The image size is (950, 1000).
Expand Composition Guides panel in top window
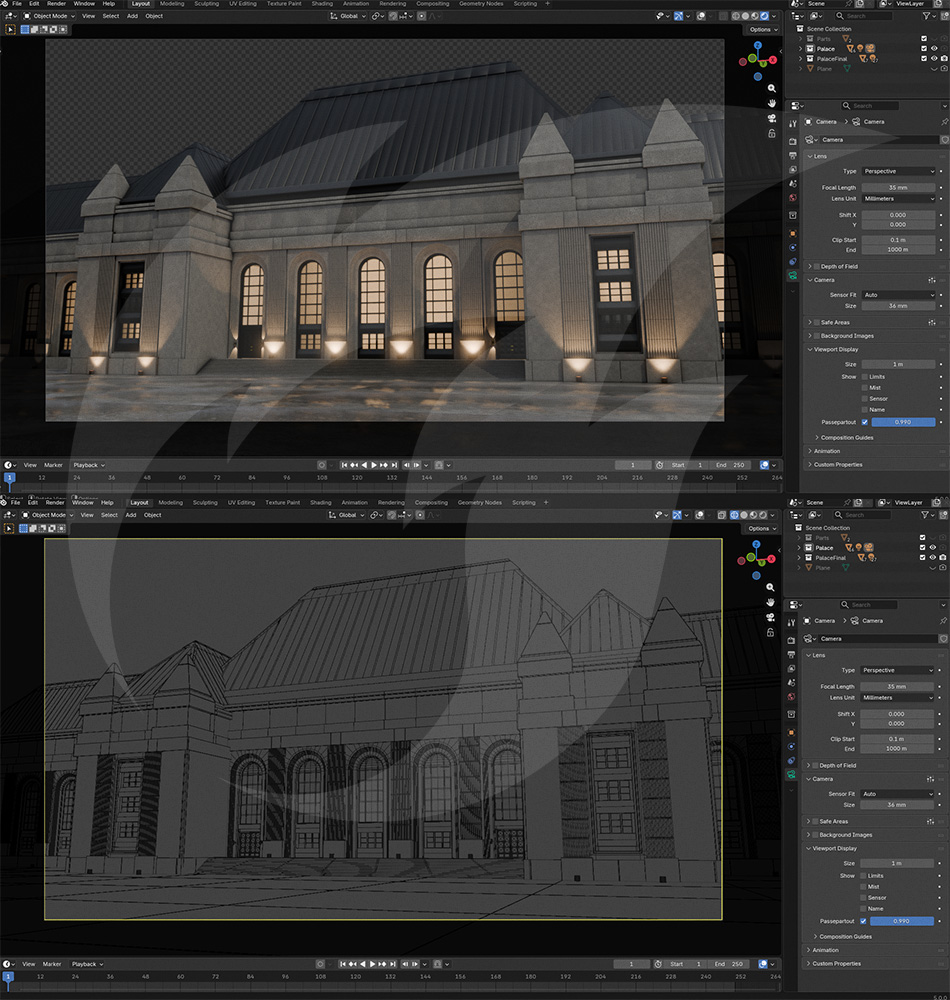[x=847, y=438]
